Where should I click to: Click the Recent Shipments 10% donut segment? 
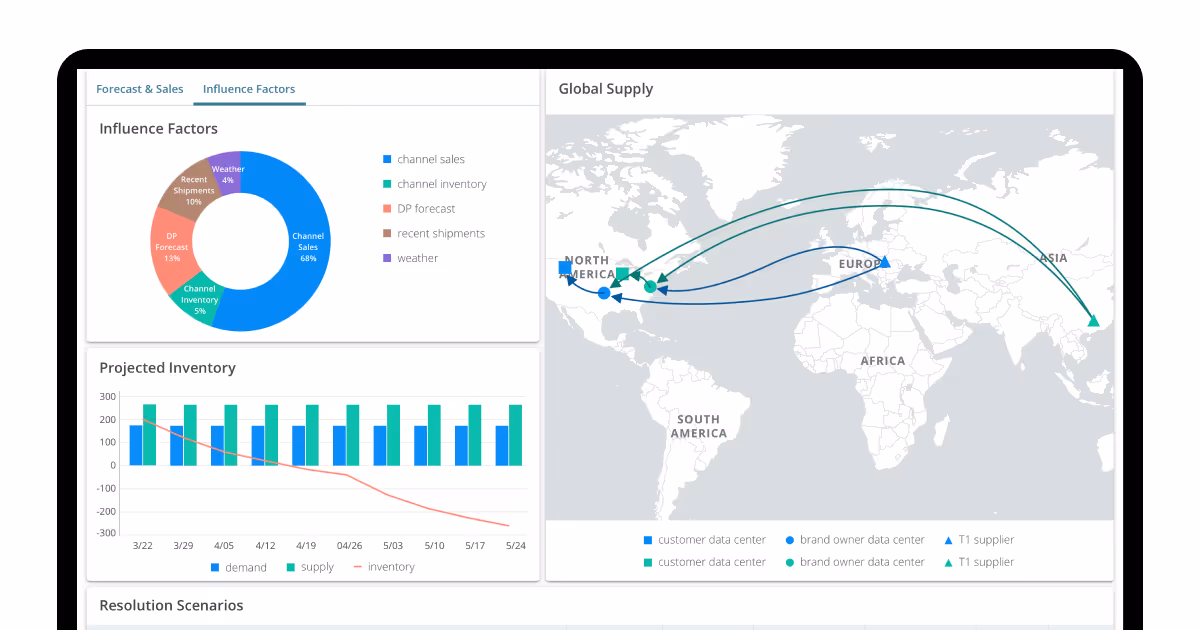tap(190, 188)
